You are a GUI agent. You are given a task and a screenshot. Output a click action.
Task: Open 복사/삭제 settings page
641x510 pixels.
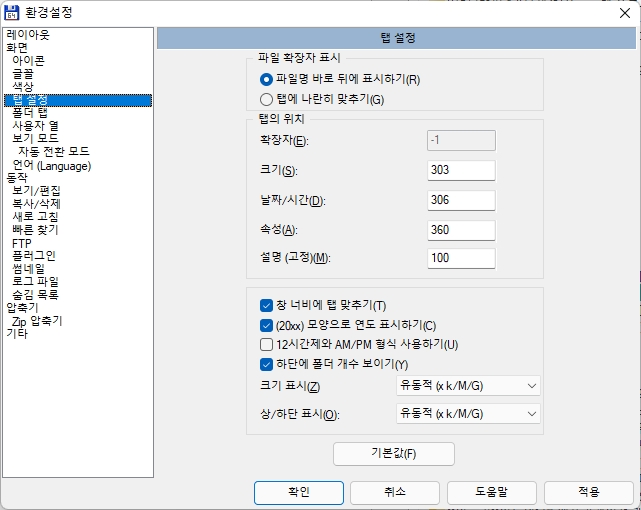(36, 204)
